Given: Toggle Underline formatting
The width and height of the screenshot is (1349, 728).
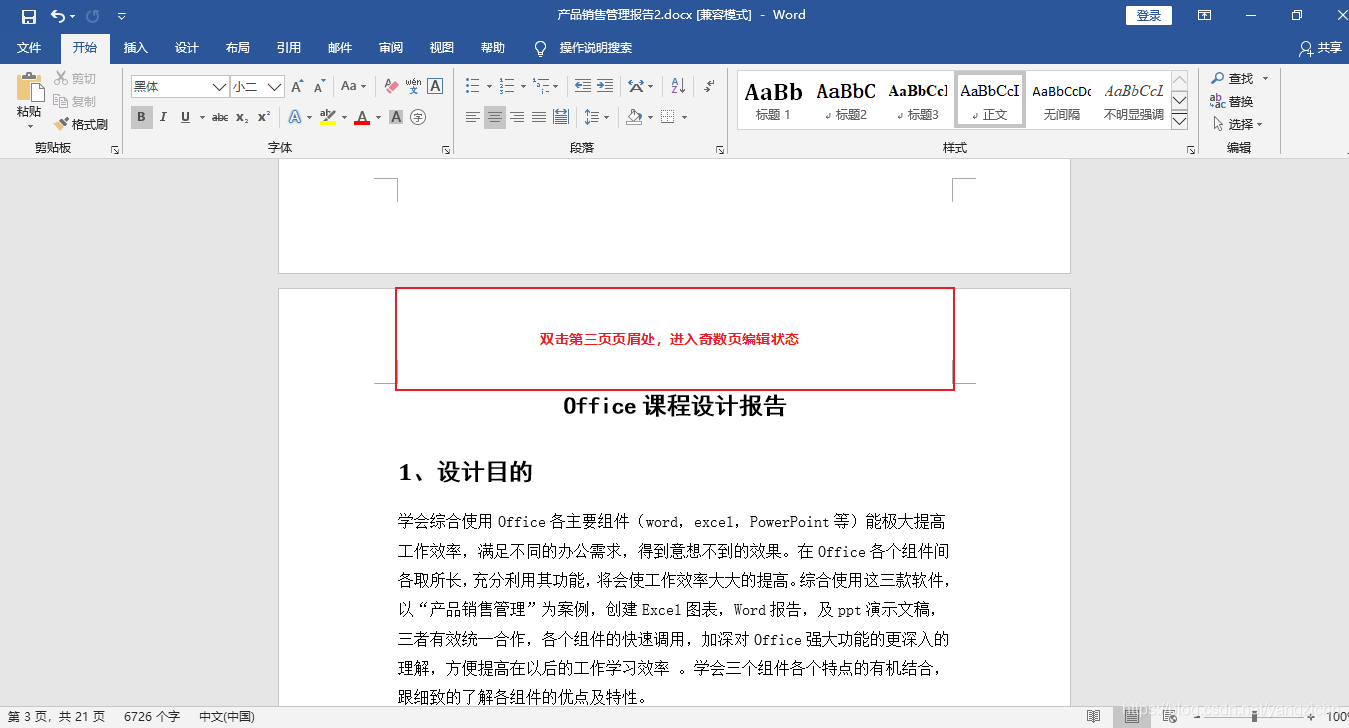Looking at the screenshot, I should click(x=185, y=117).
